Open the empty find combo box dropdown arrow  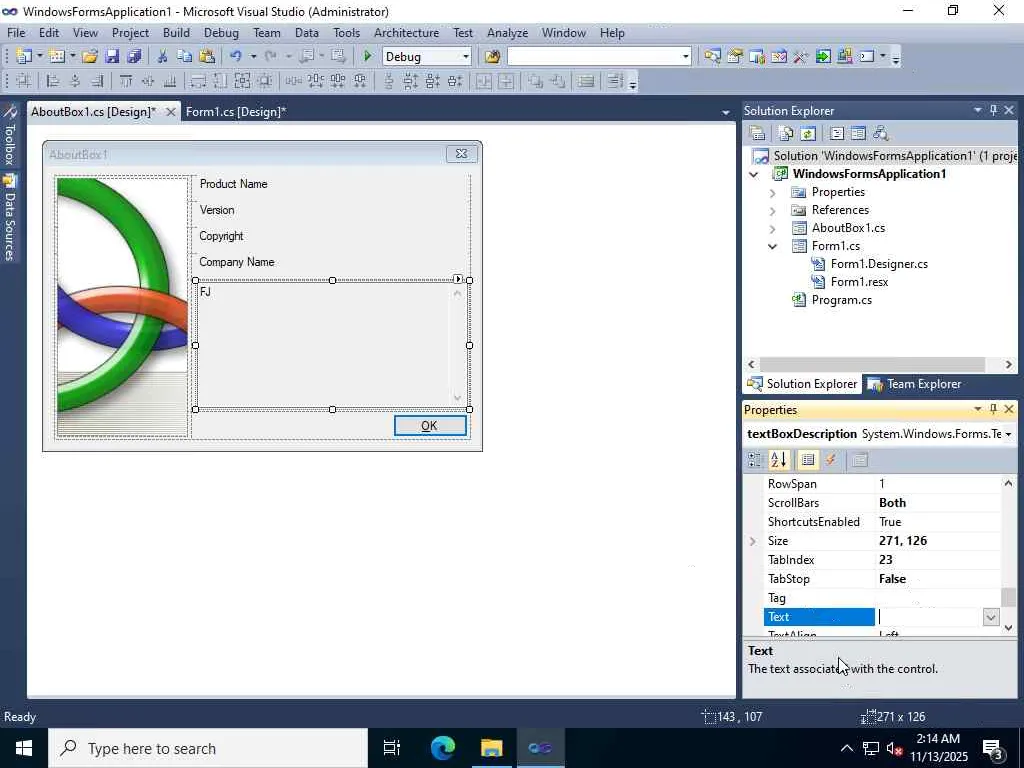tap(685, 57)
